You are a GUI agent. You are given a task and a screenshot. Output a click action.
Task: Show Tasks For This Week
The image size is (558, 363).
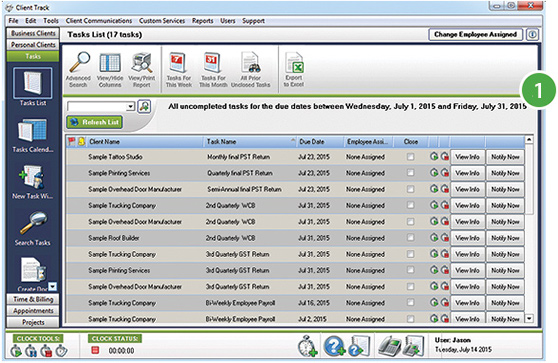point(178,70)
